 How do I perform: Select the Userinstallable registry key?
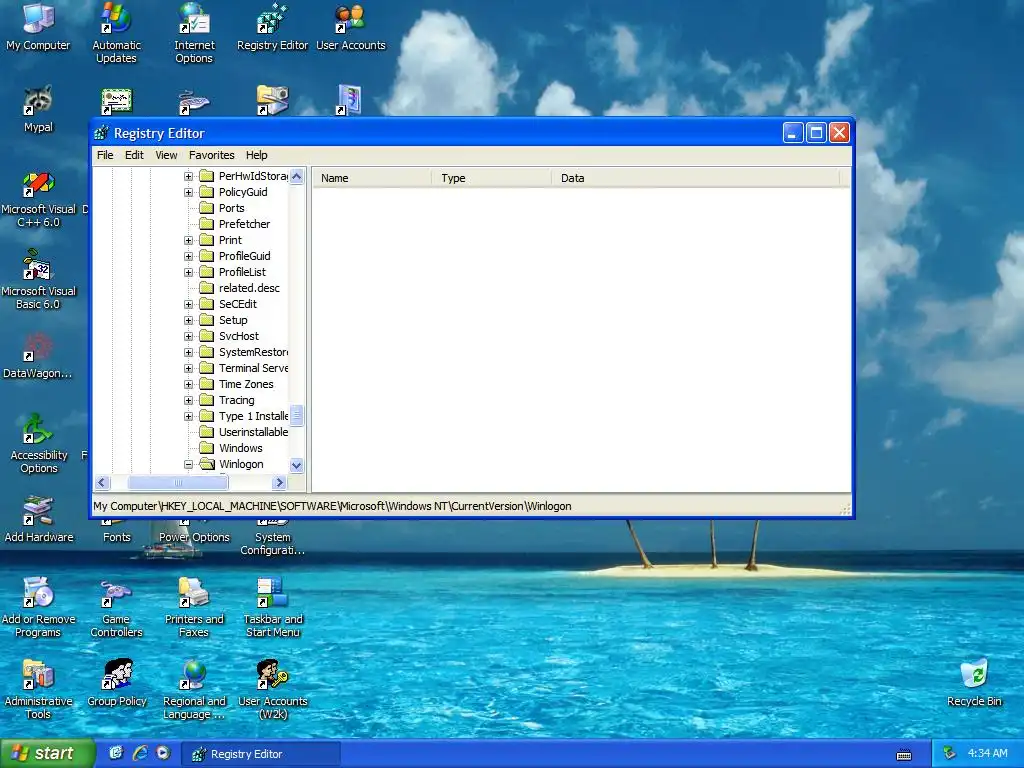pyautogui.click(x=253, y=432)
